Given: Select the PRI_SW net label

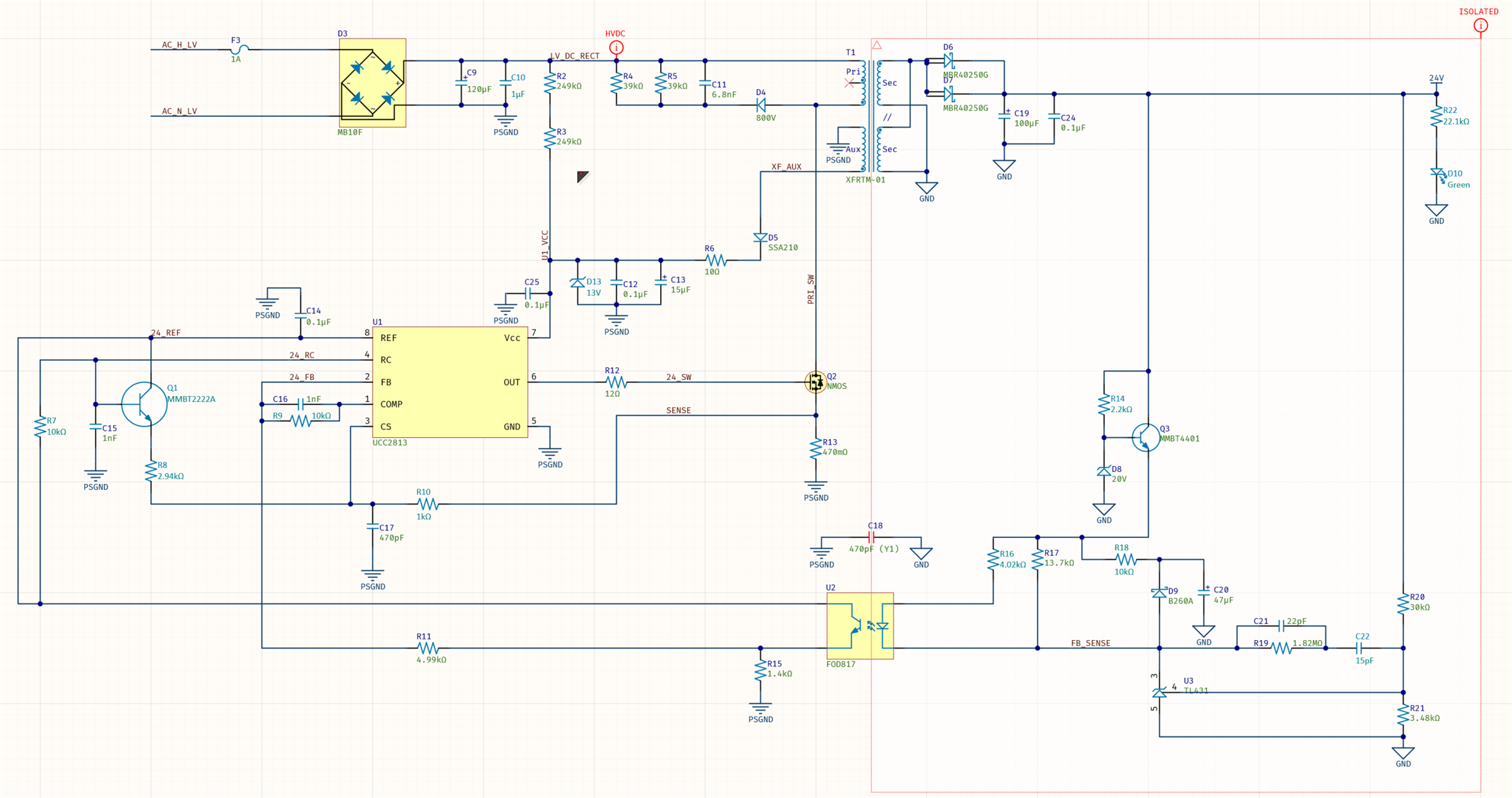Looking at the screenshot, I should click(x=811, y=289).
